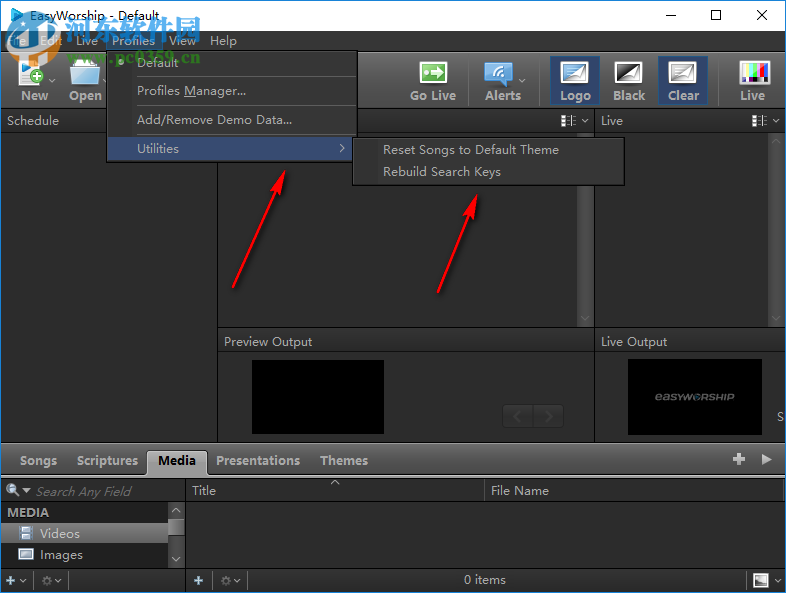Screen dimensions: 786x593
Task: Open the Utilities submenu
Action: click(x=230, y=149)
